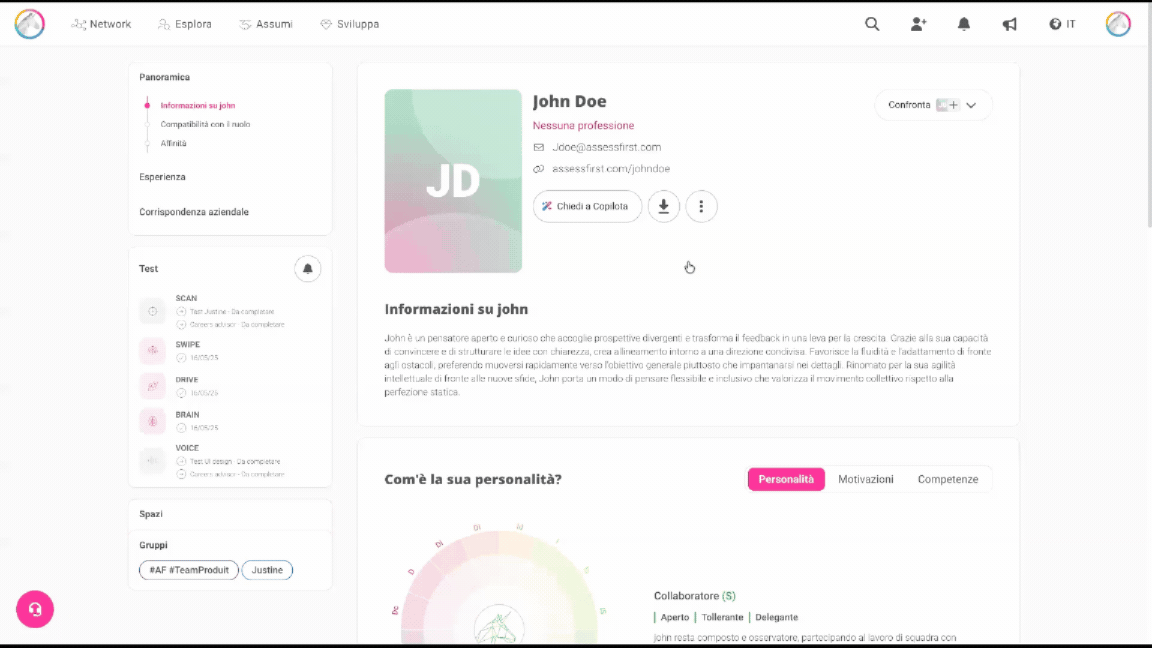Select the #AF #TeamProduit group tag

tap(188, 570)
